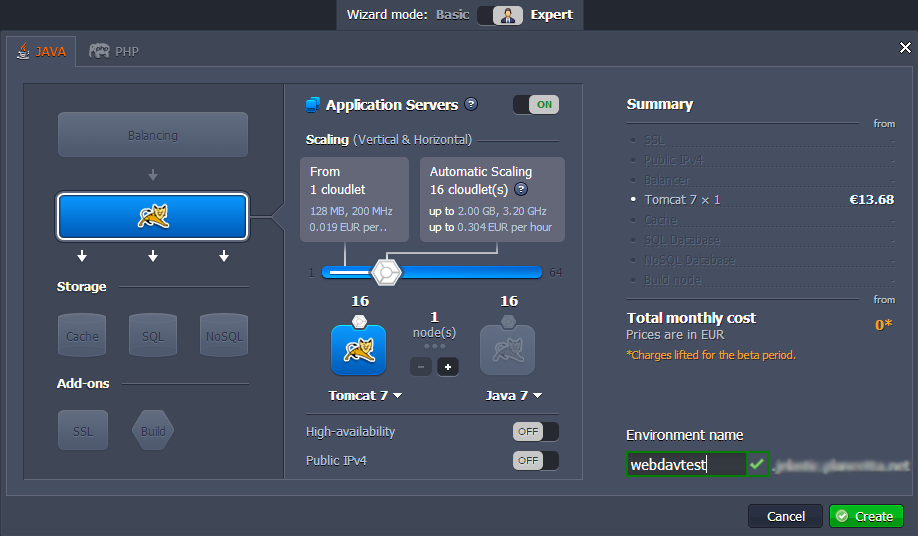Click the Cache summary row
Image resolution: width=918 pixels, height=536 pixels.
click(x=763, y=220)
